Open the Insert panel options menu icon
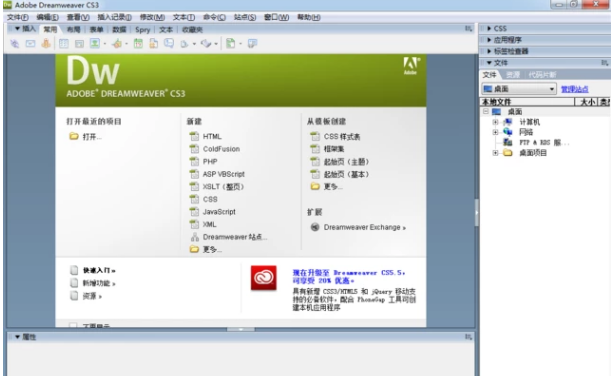611x376 pixels. 468,29
